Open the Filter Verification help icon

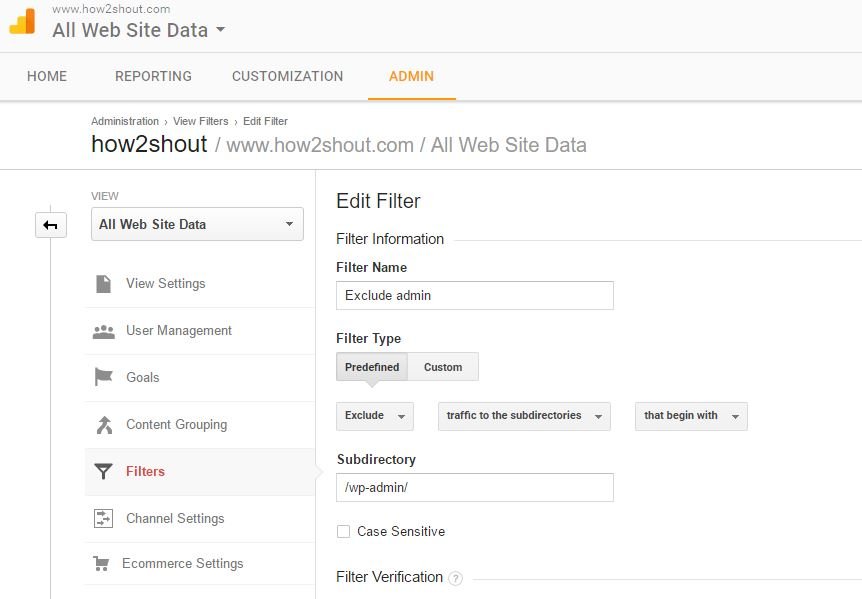(458, 578)
